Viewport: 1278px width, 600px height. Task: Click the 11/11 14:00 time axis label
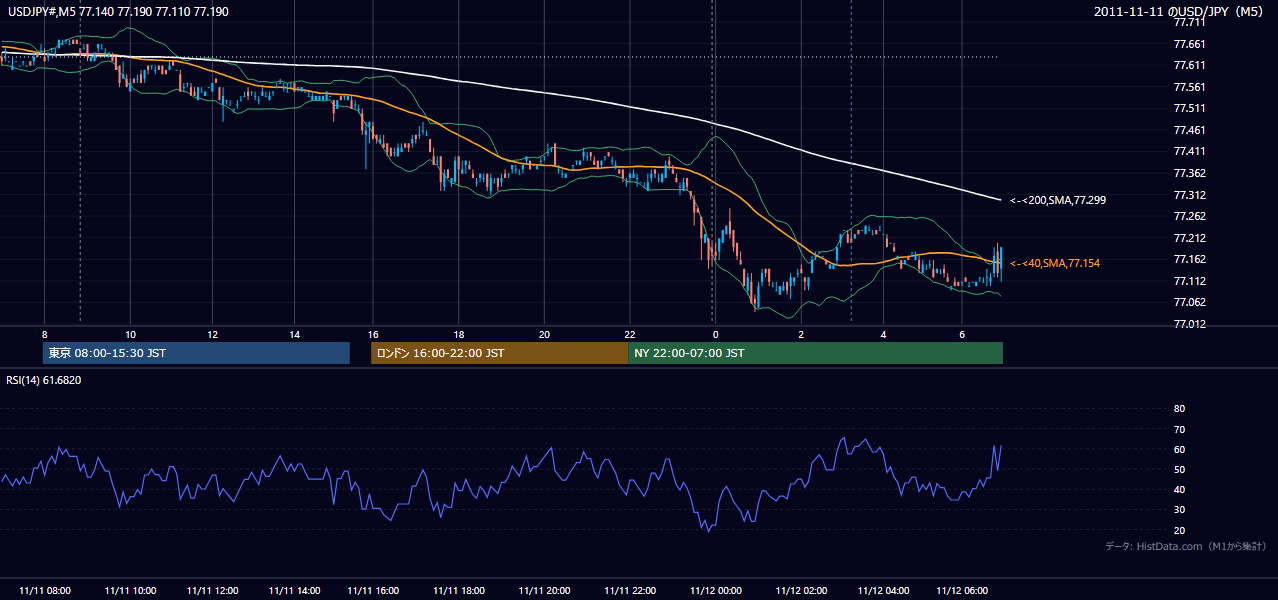coord(295,591)
